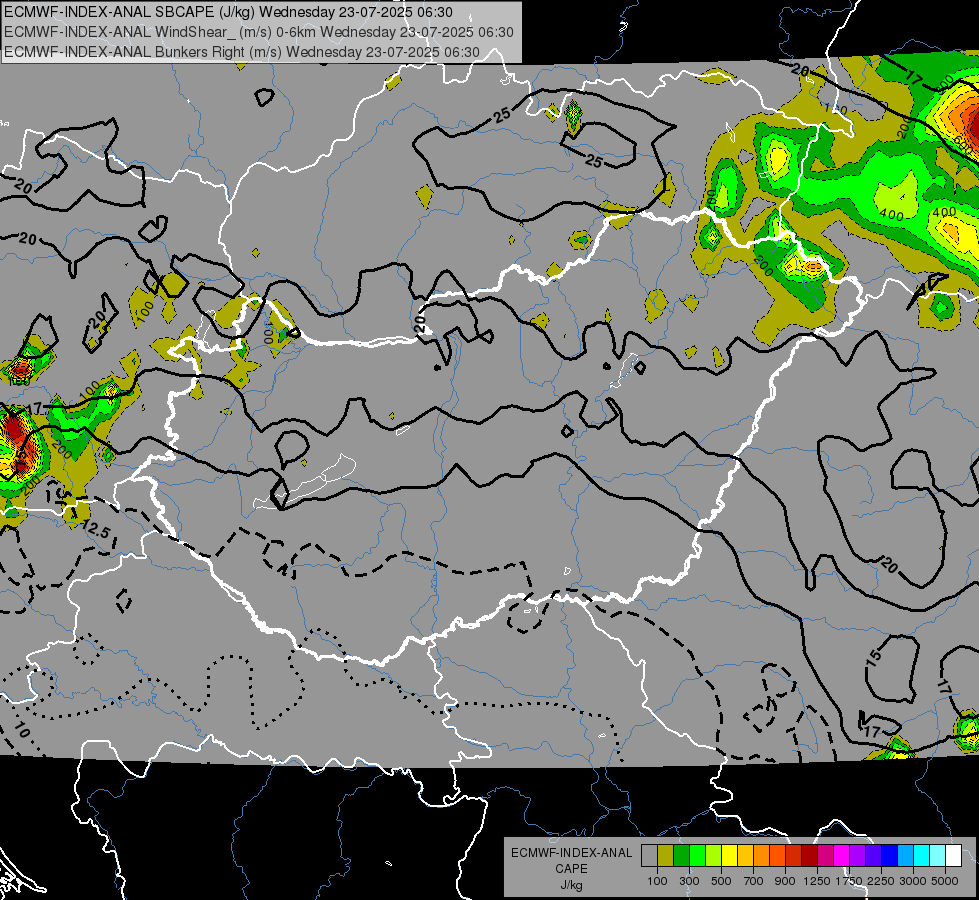
Task: Click the legend scale value 3000
Action: click(x=913, y=881)
